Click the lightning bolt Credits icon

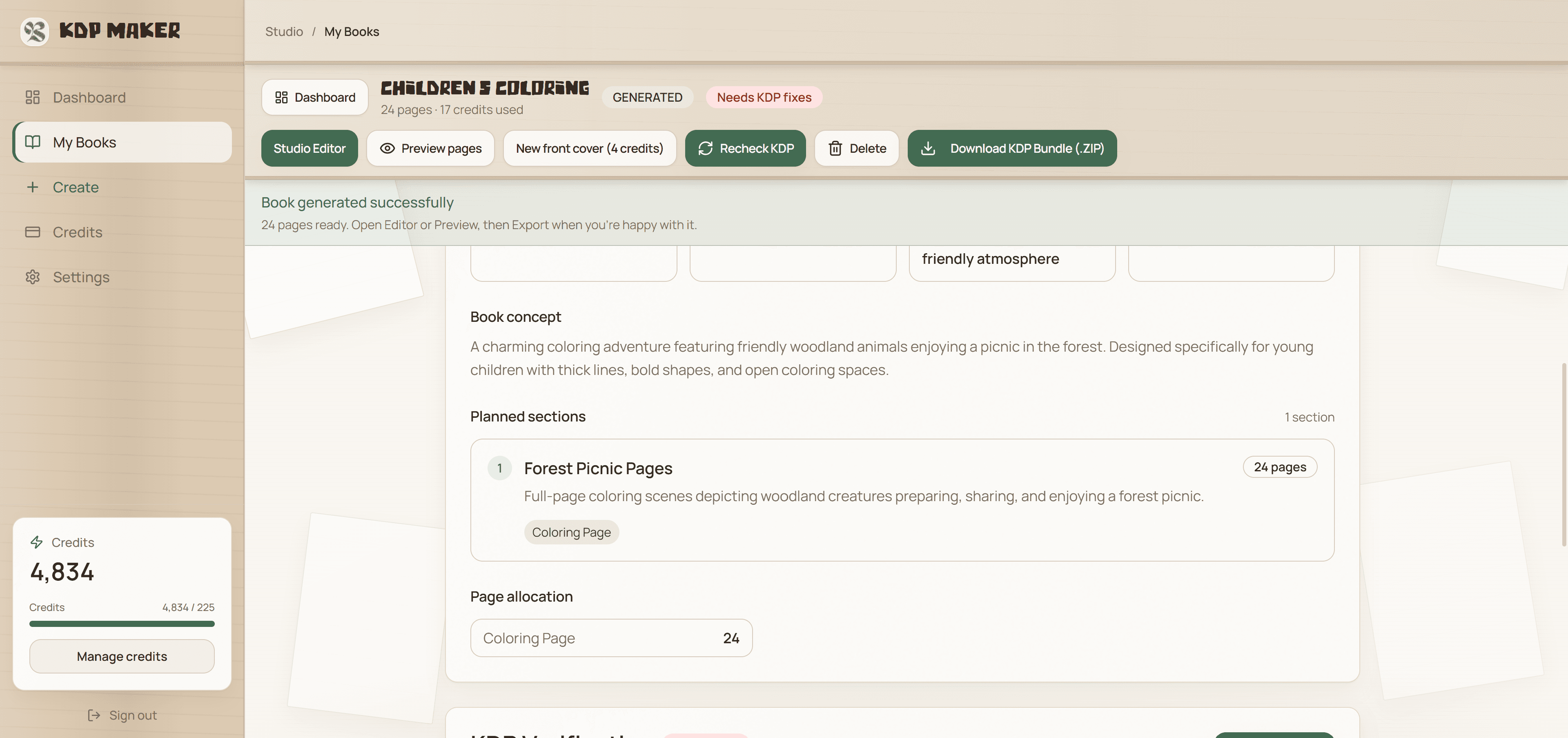36,542
